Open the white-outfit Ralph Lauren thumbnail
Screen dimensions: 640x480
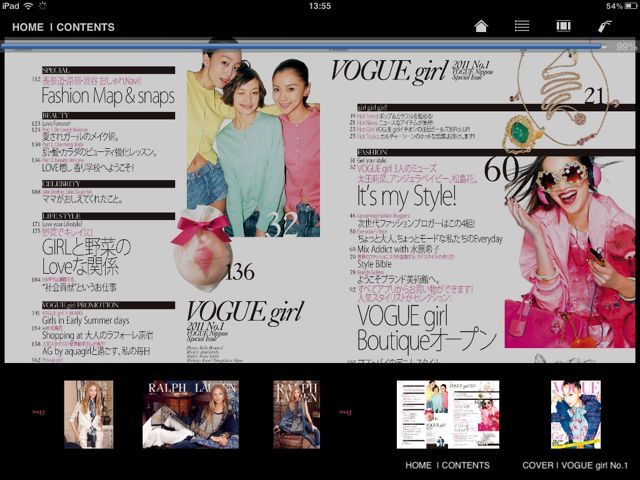(89, 414)
